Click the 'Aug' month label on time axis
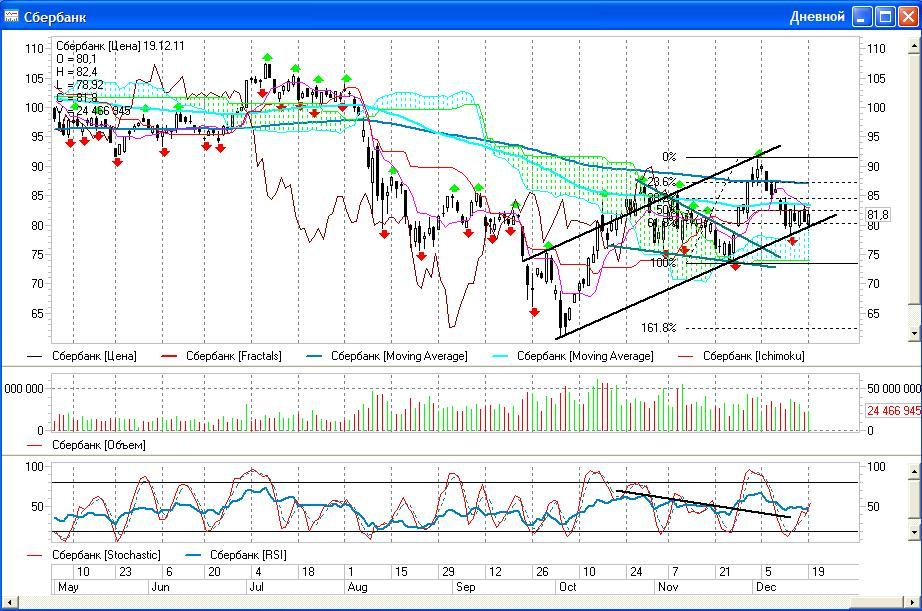The height and width of the screenshot is (611, 922). point(358,587)
